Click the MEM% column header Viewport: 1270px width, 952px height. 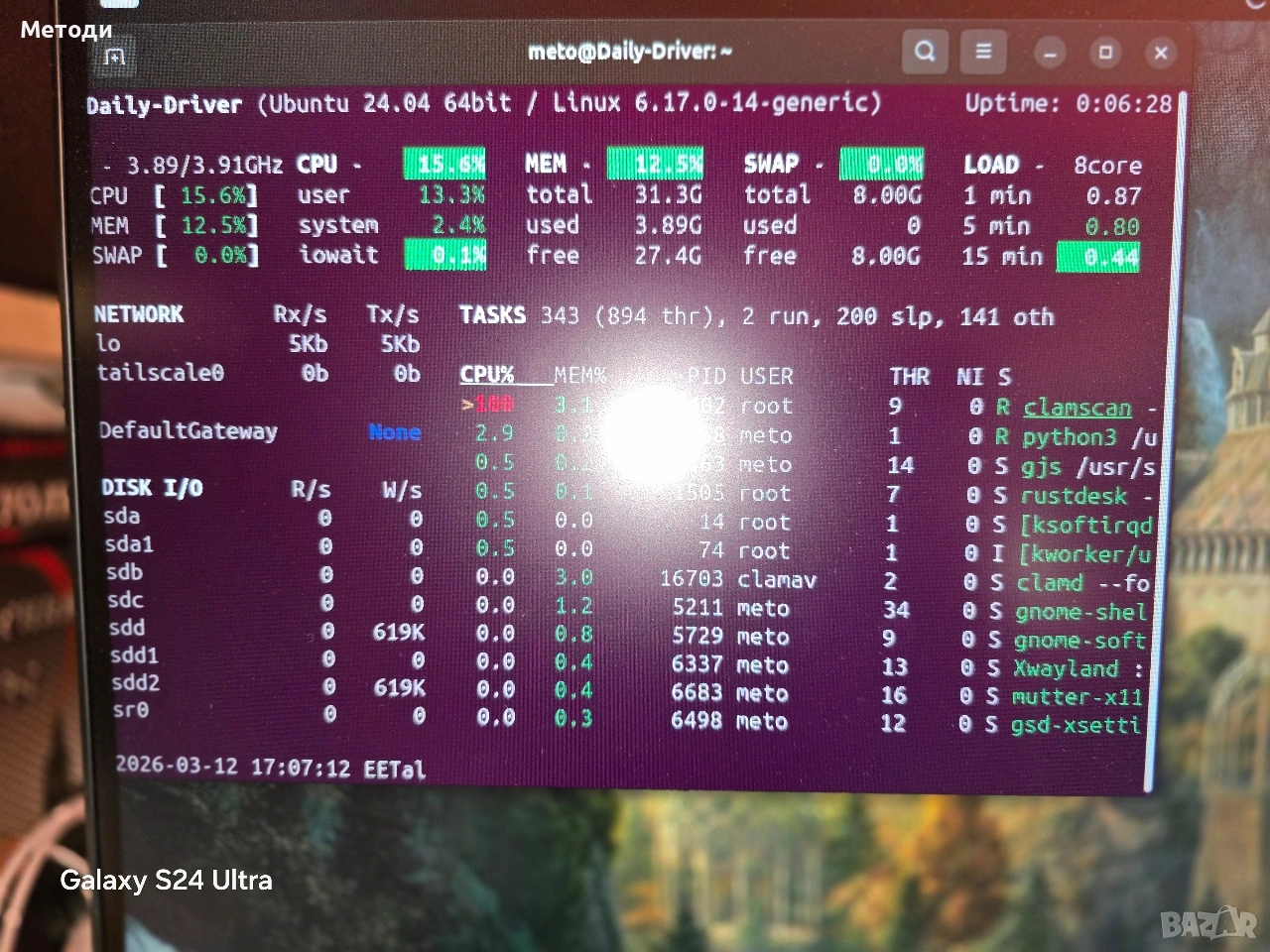point(579,376)
